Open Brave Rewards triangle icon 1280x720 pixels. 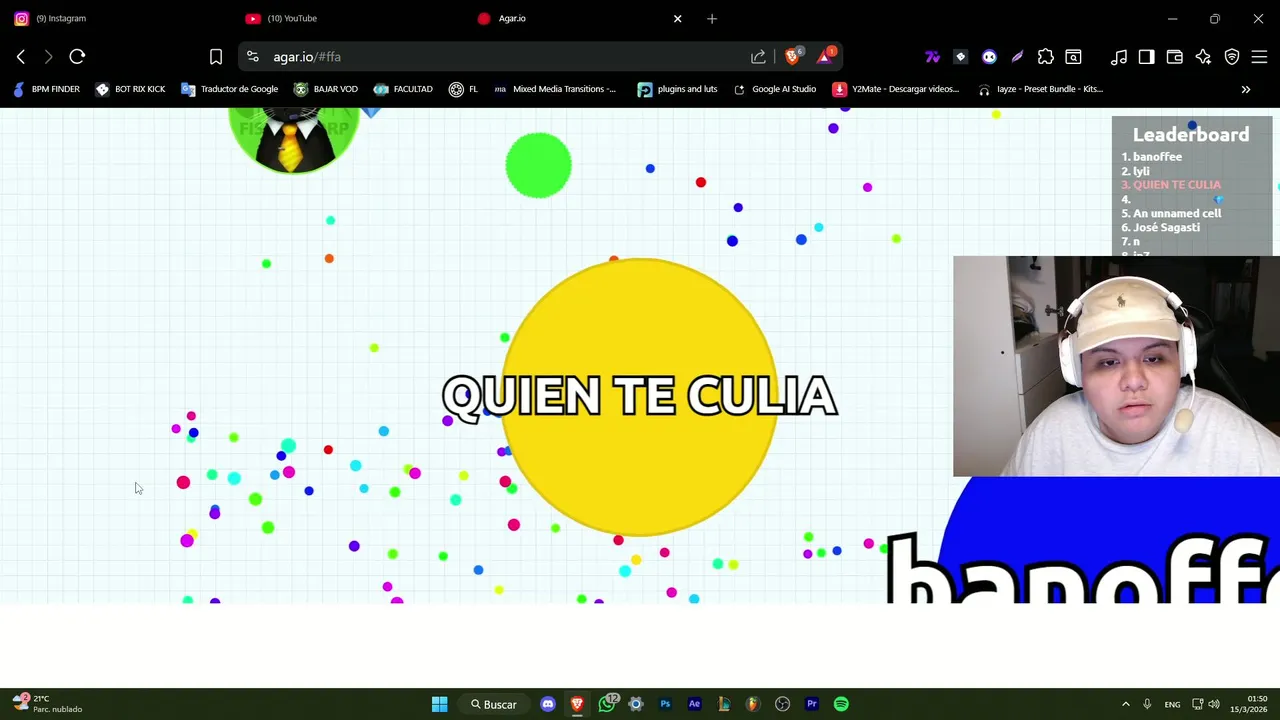point(825,57)
